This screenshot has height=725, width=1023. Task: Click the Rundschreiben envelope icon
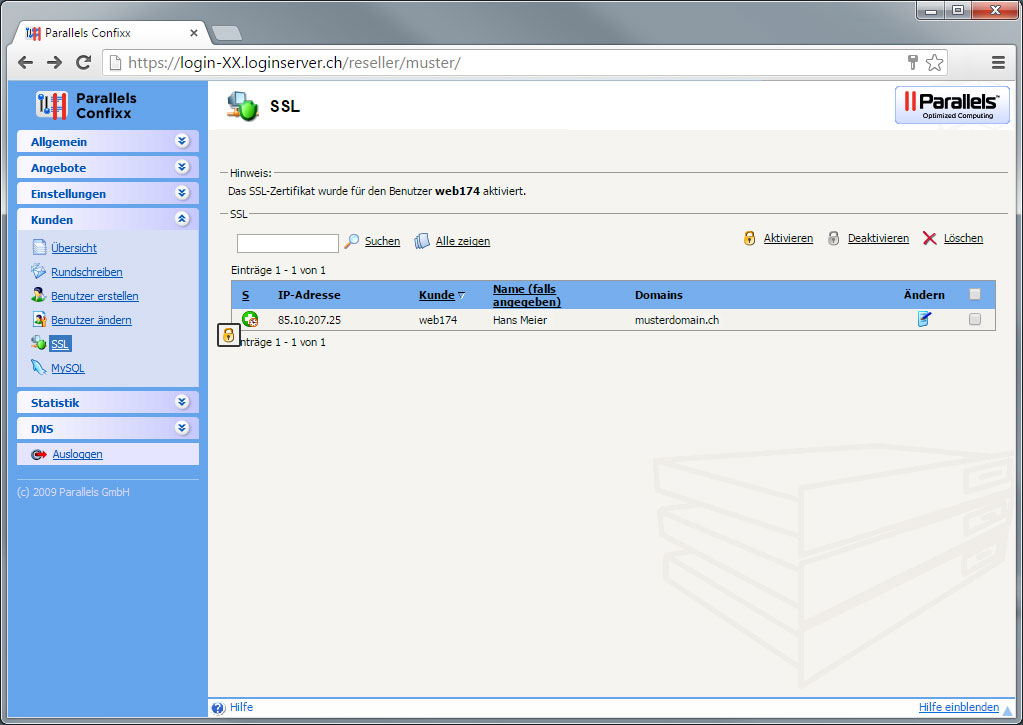[x=38, y=271]
